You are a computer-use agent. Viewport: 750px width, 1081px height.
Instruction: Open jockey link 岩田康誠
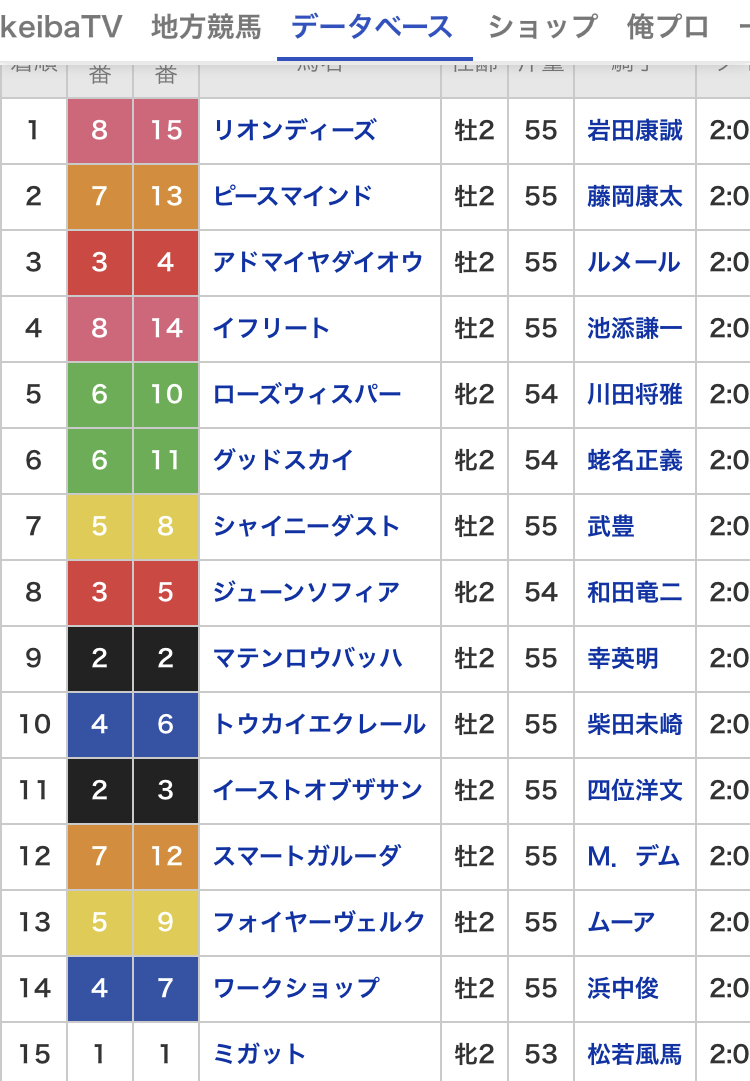tap(635, 130)
